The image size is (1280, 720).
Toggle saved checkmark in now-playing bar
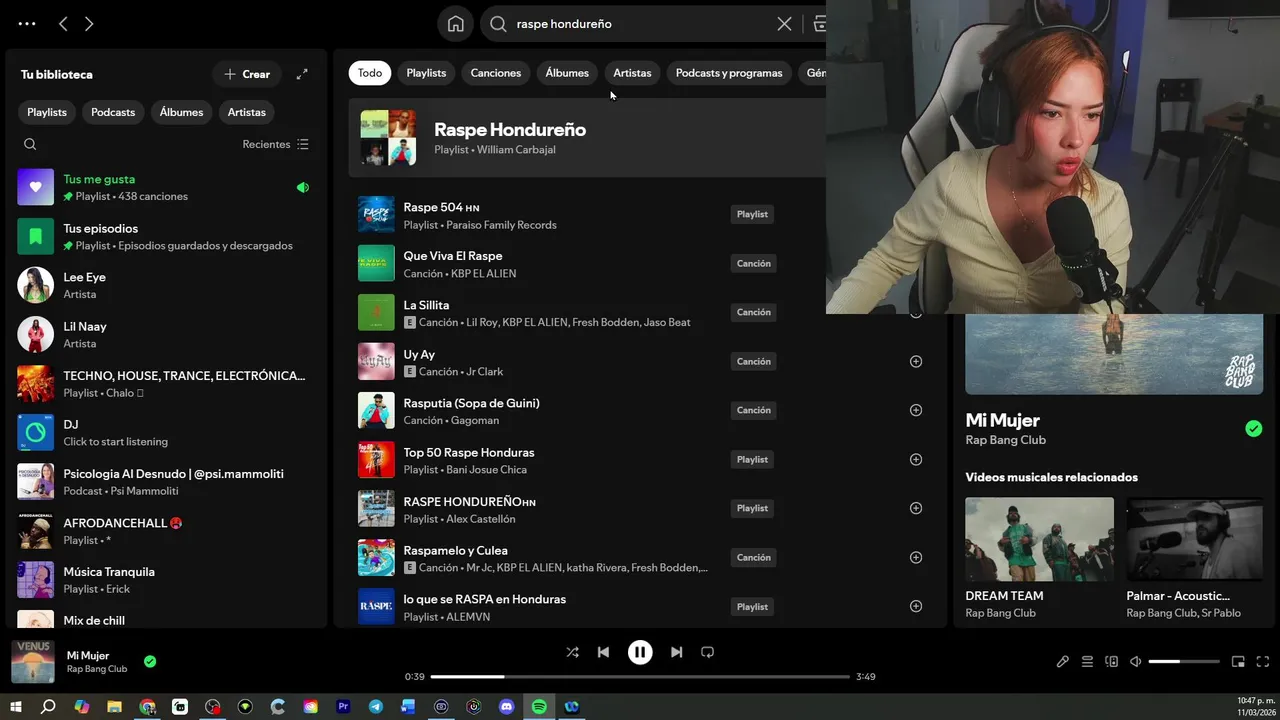(x=150, y=661)
